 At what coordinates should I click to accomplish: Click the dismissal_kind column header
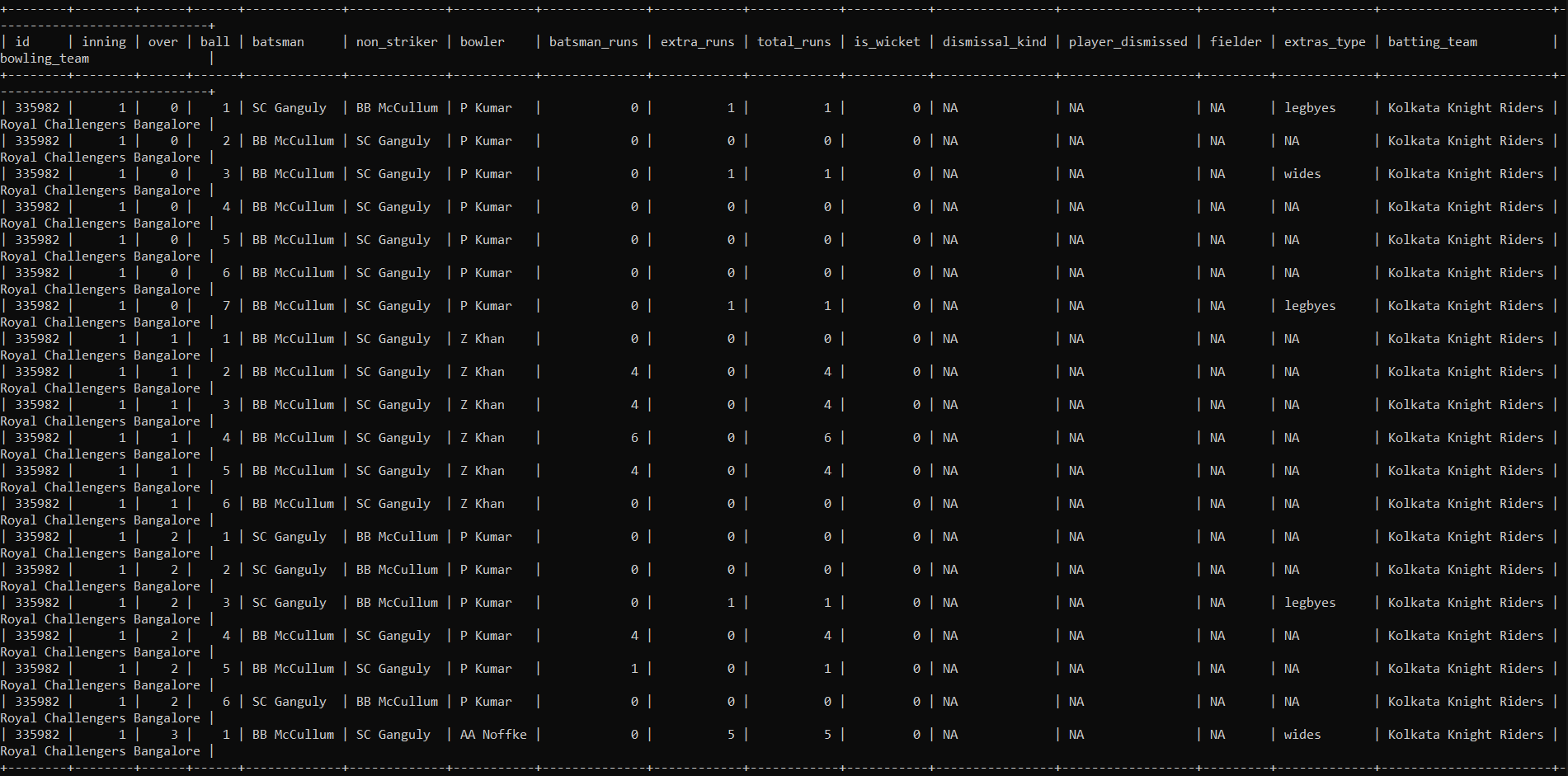[994, 41]
